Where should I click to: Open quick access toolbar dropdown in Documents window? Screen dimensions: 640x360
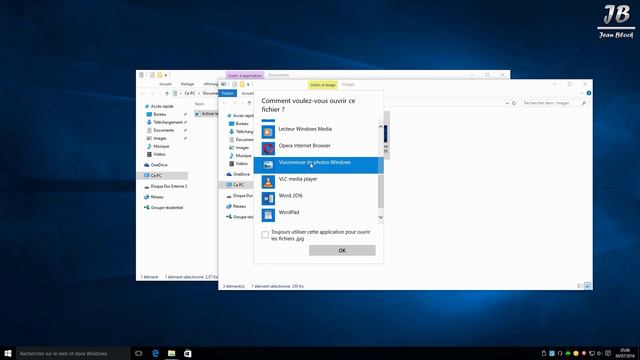point(166,75)
